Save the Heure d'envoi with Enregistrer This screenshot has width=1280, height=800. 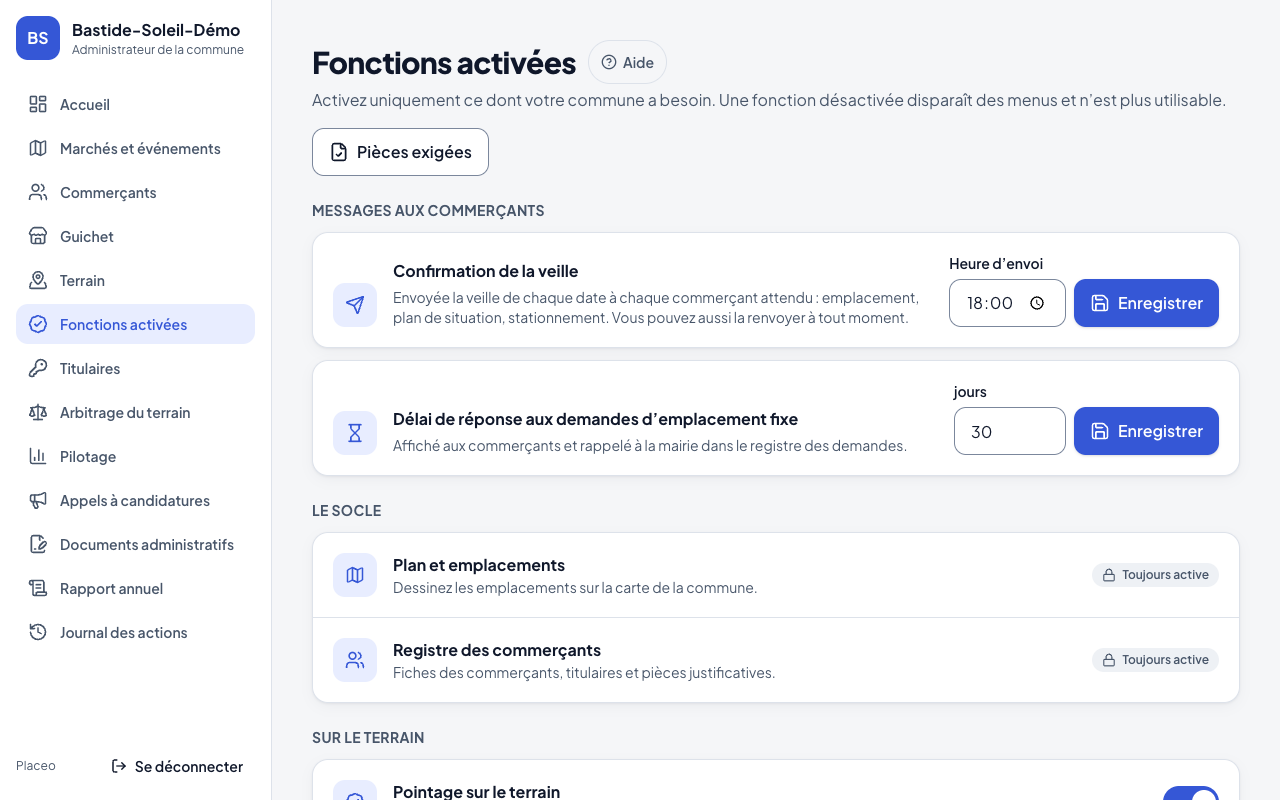[x=1146, y=303]
